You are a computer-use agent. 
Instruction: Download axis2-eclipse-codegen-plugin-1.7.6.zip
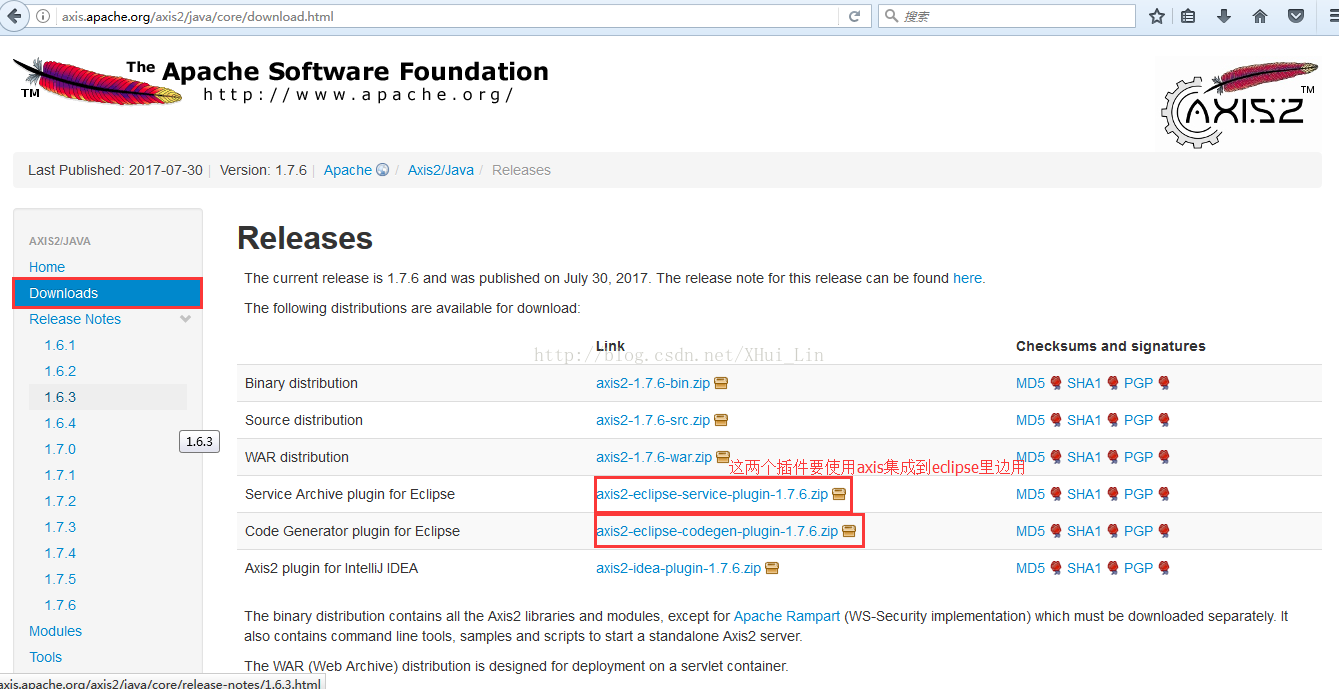click(x=717, y=531)
